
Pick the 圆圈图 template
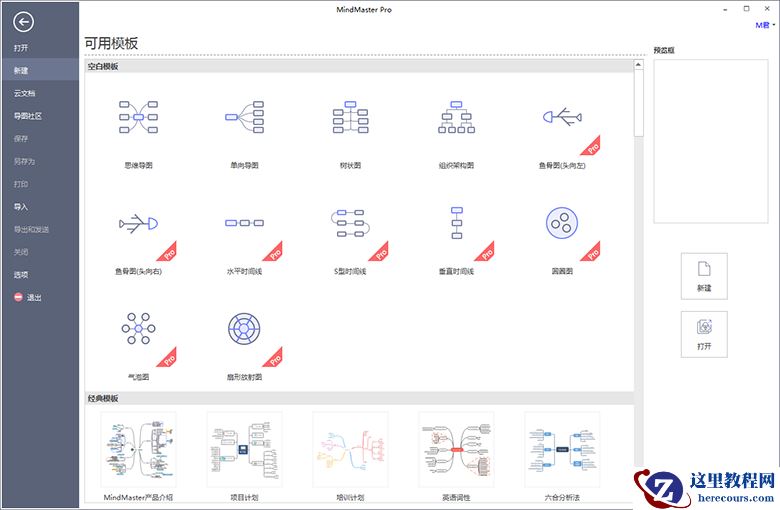[562, 223]
